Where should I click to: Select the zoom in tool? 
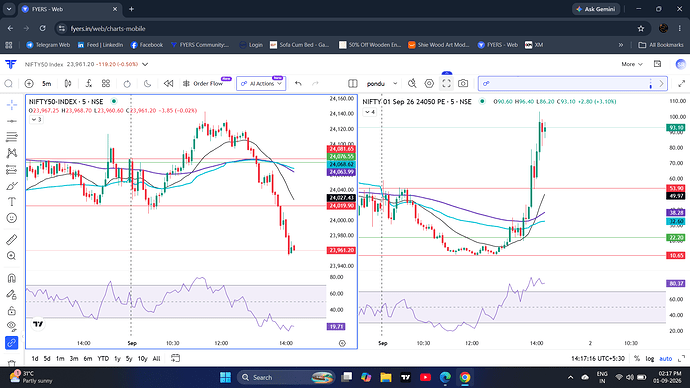coord(12,256)
